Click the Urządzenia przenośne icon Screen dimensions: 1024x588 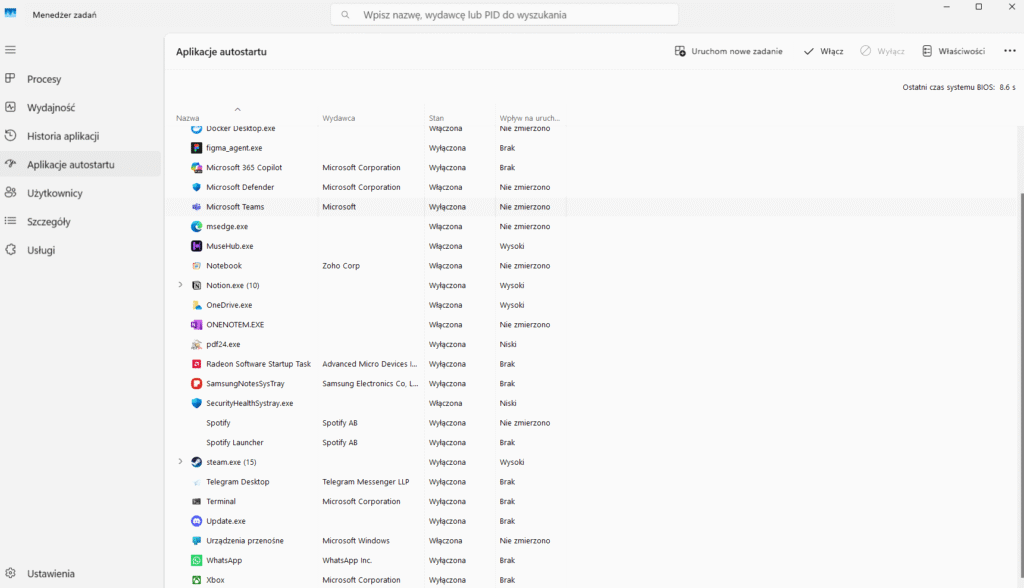(197, 540)
